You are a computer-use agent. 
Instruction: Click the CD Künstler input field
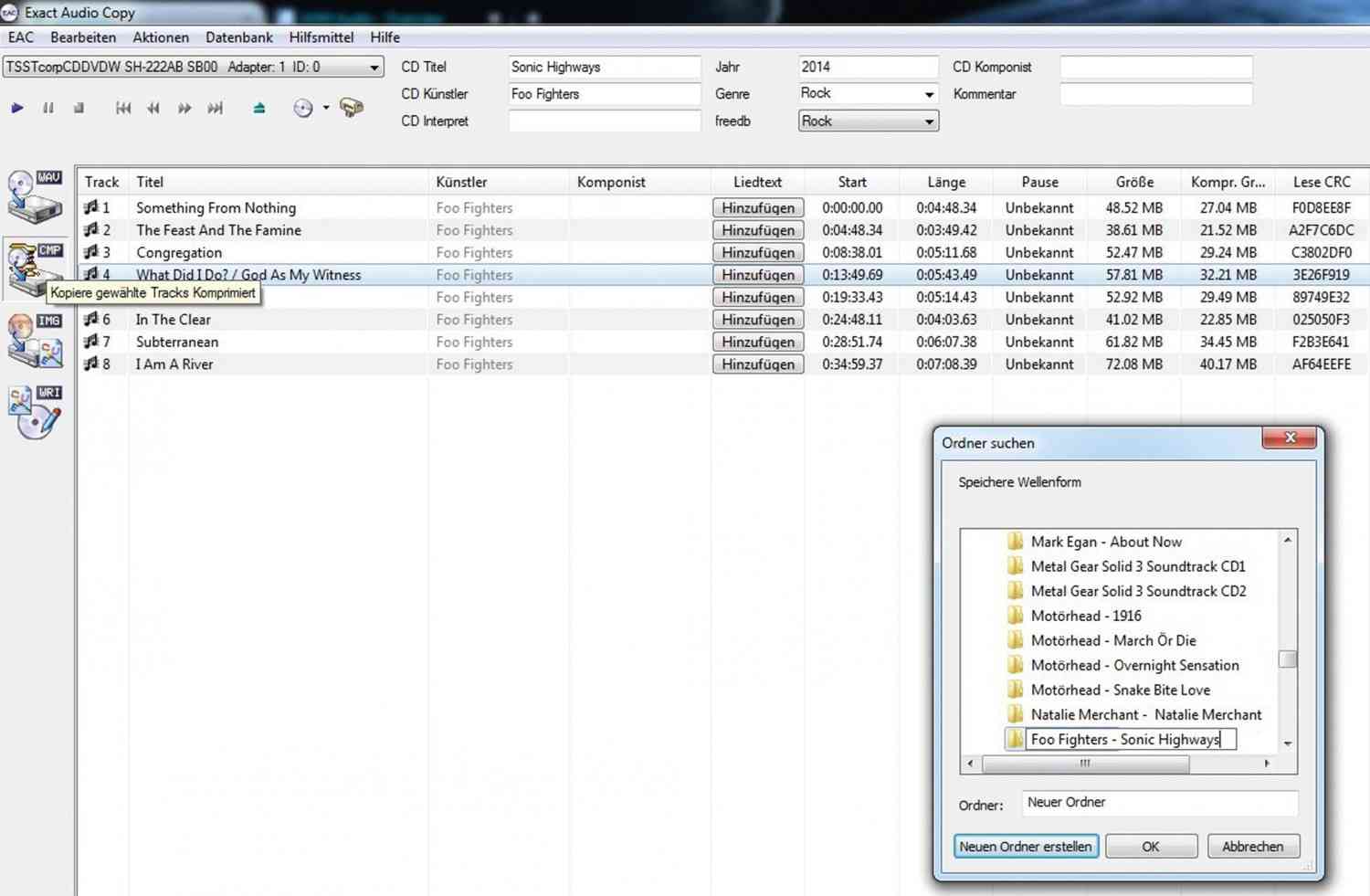pyautogui.click(x=605, y=94)
